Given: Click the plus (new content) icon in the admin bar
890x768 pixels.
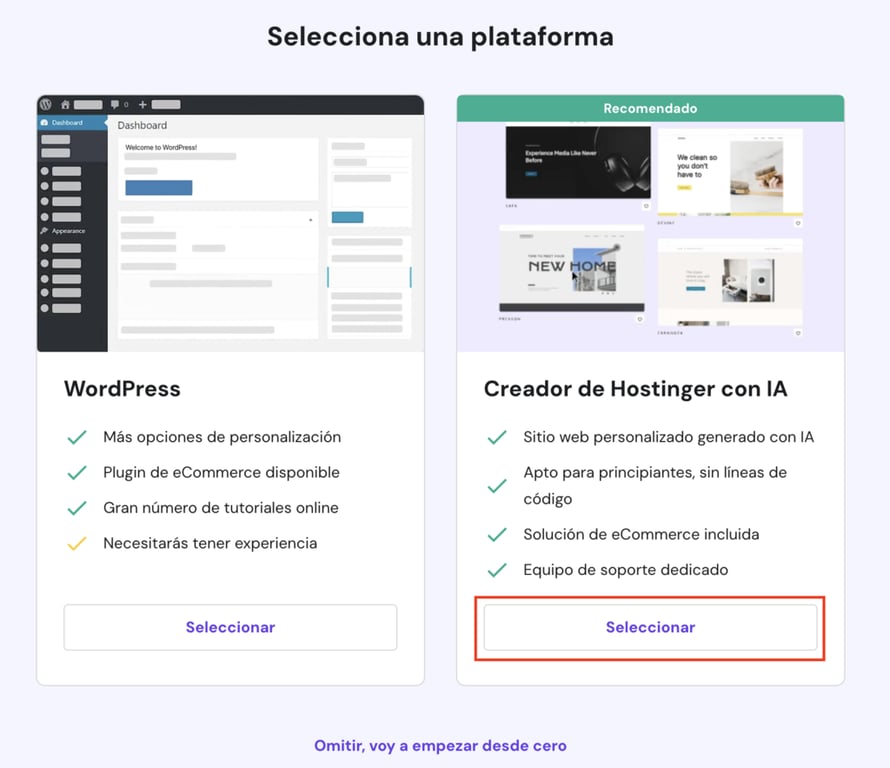Looking at the screenshot, I should pyautogui.click(x=141, y=104).
